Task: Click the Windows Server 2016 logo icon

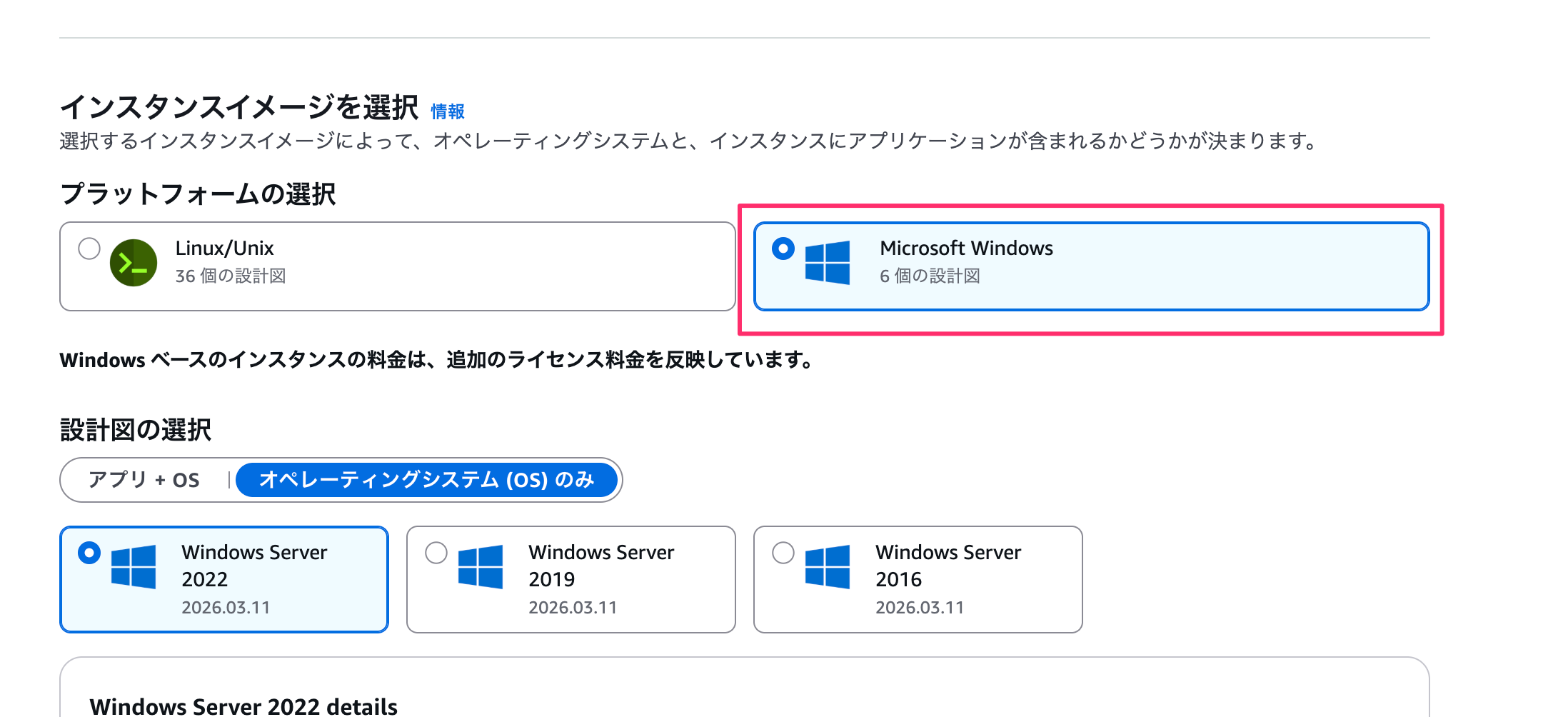Action: (828, 567)
